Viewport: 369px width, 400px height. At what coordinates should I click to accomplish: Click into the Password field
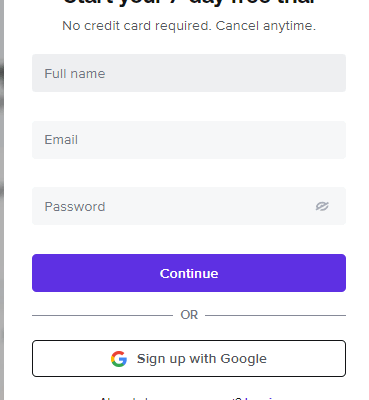(x=189, y=206)
